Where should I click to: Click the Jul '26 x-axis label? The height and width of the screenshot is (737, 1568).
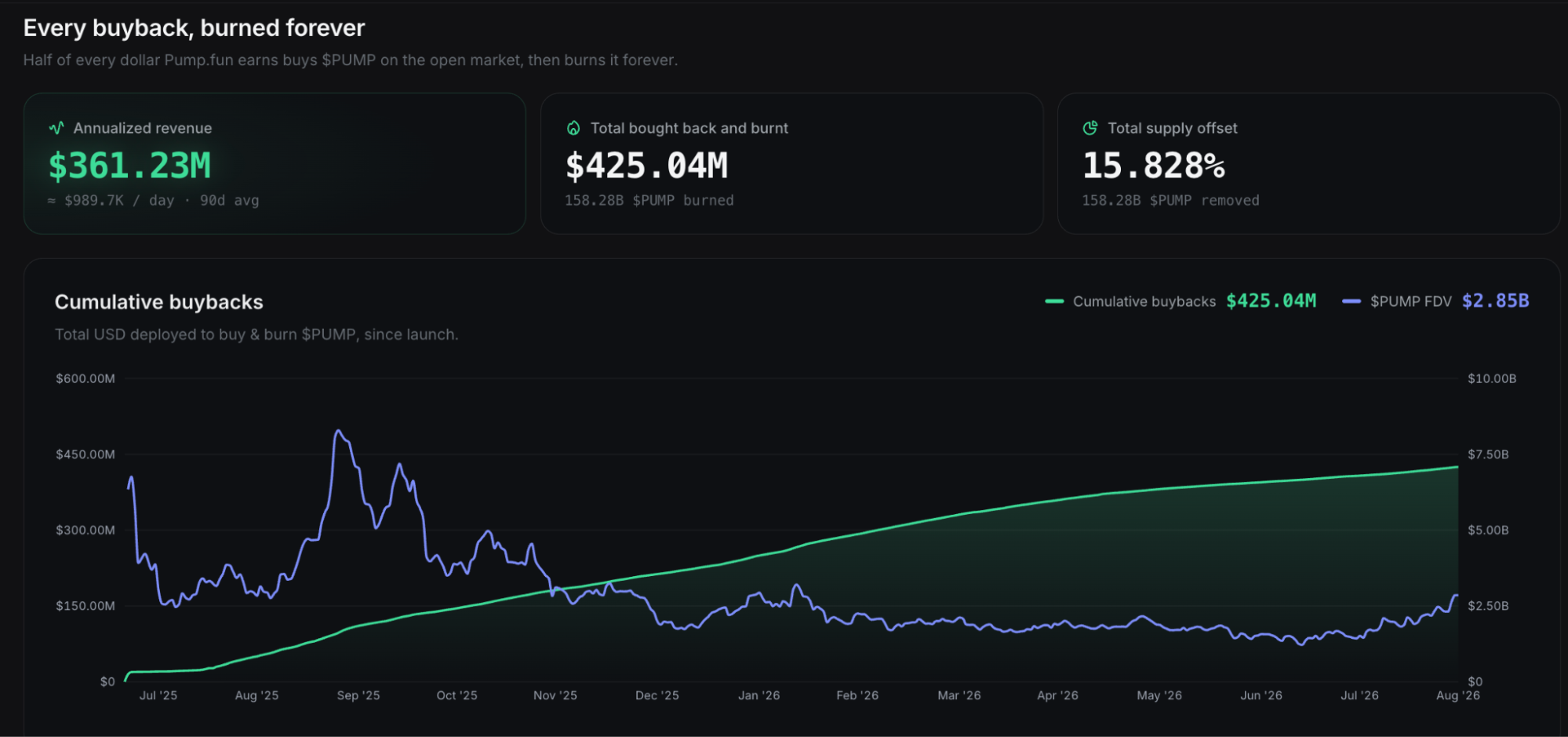click(1359, 695)
